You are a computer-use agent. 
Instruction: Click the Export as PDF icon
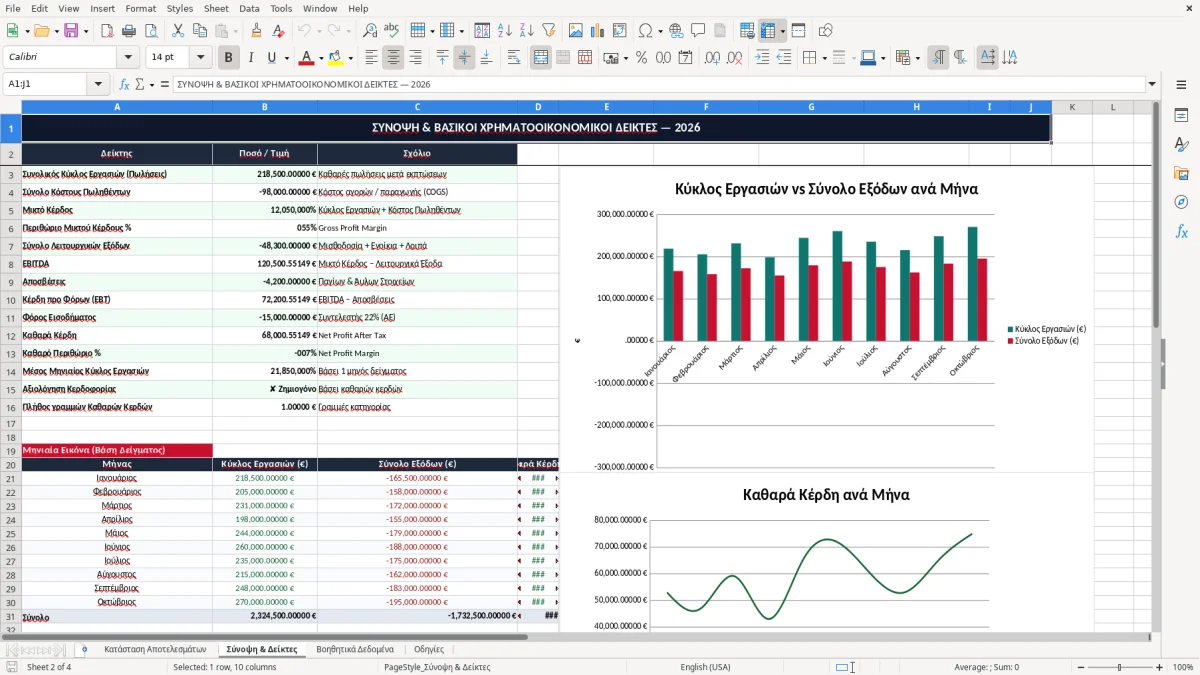pyautogui.click(x=106, y=31)
